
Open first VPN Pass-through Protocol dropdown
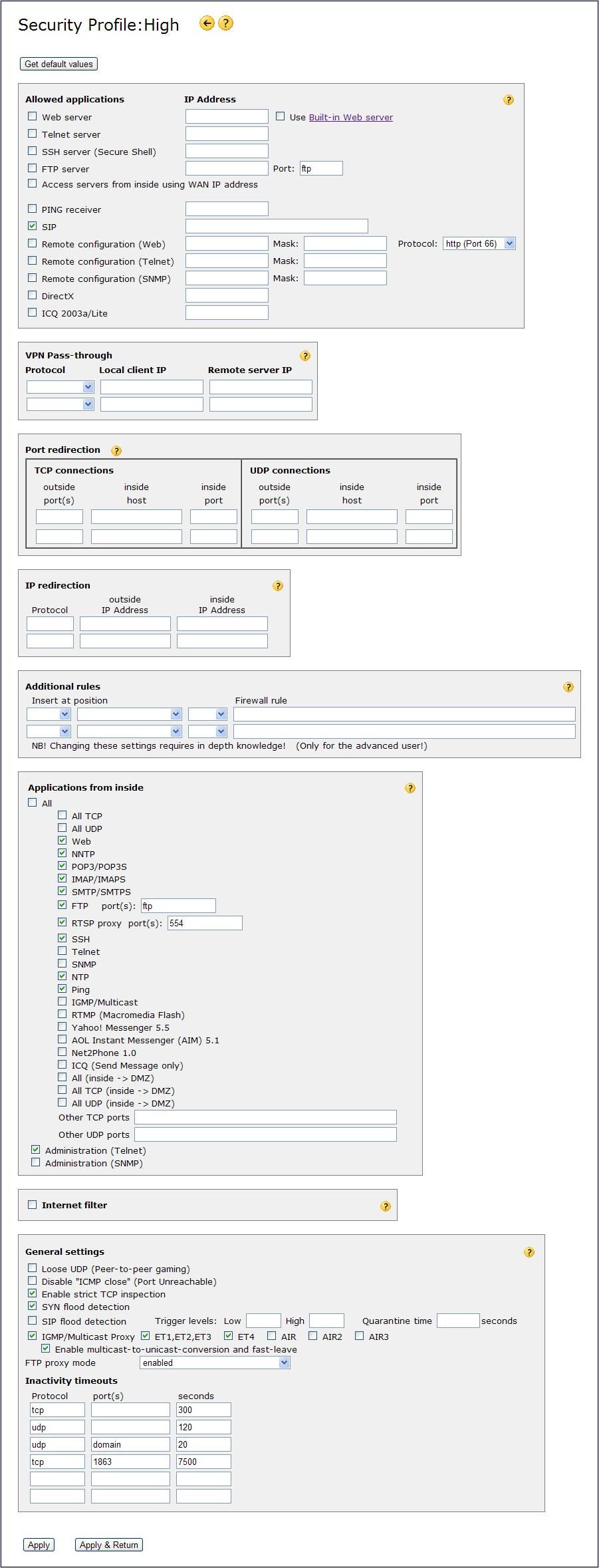(60, 387)
